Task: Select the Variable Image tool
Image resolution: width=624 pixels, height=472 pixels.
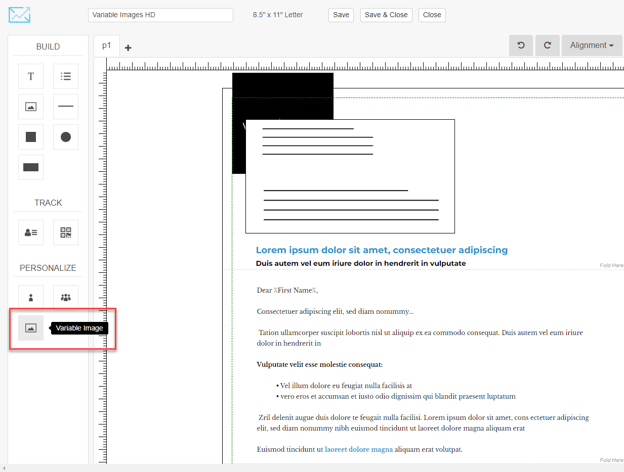Action: 31,328
